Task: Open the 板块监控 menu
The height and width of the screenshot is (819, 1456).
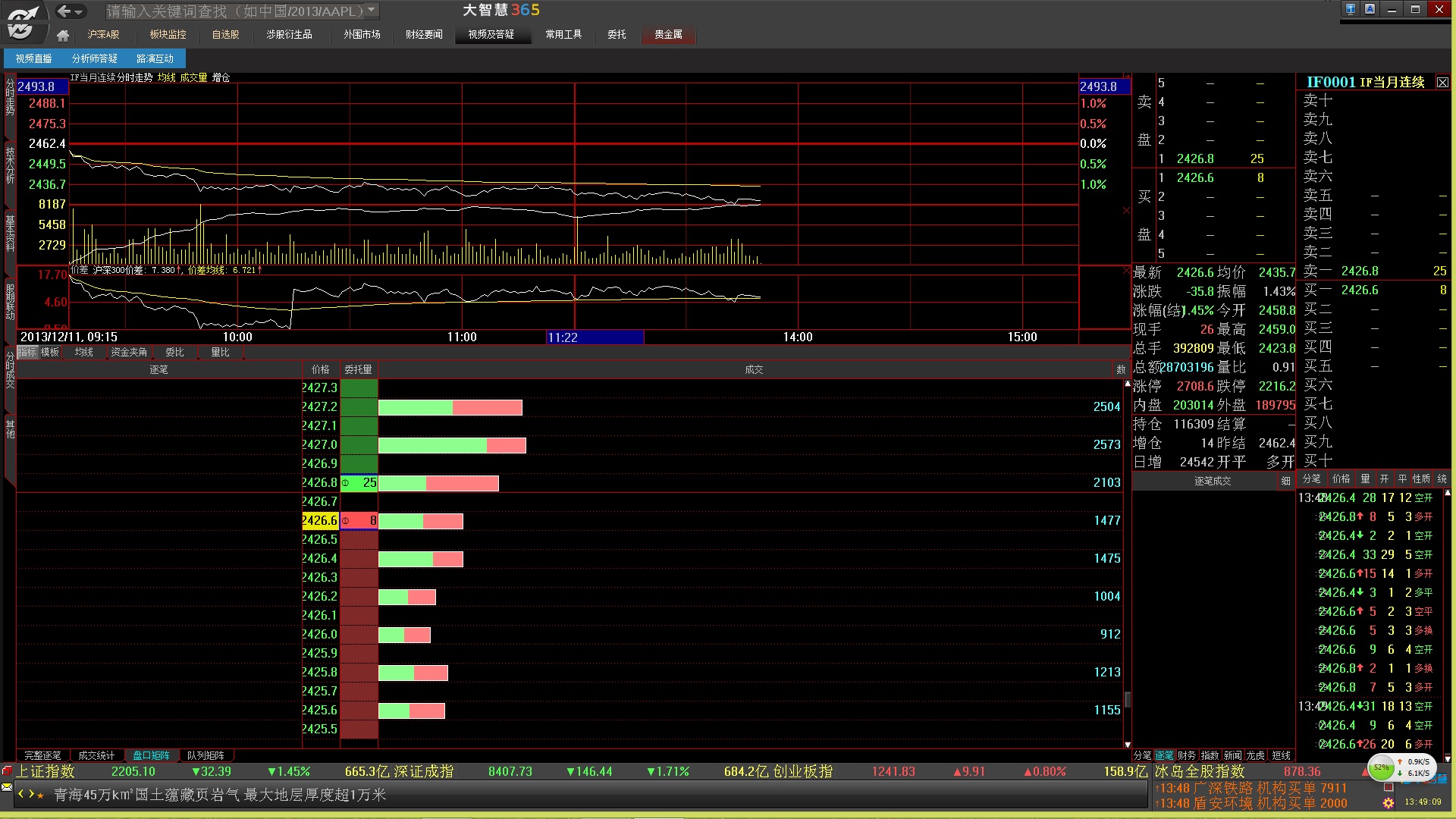Action: pos(168,35)
